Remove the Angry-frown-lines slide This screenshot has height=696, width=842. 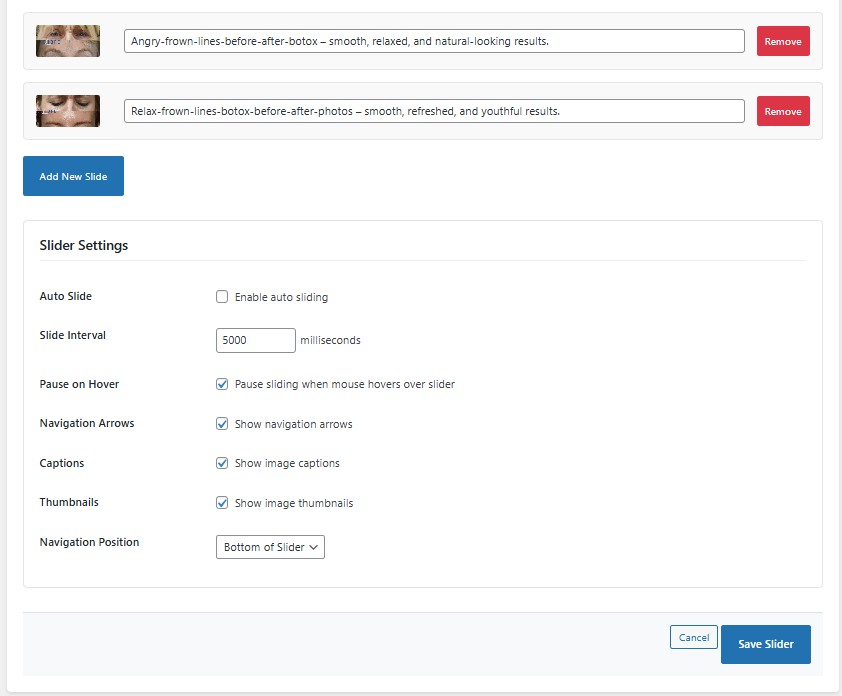click(782, 41)
